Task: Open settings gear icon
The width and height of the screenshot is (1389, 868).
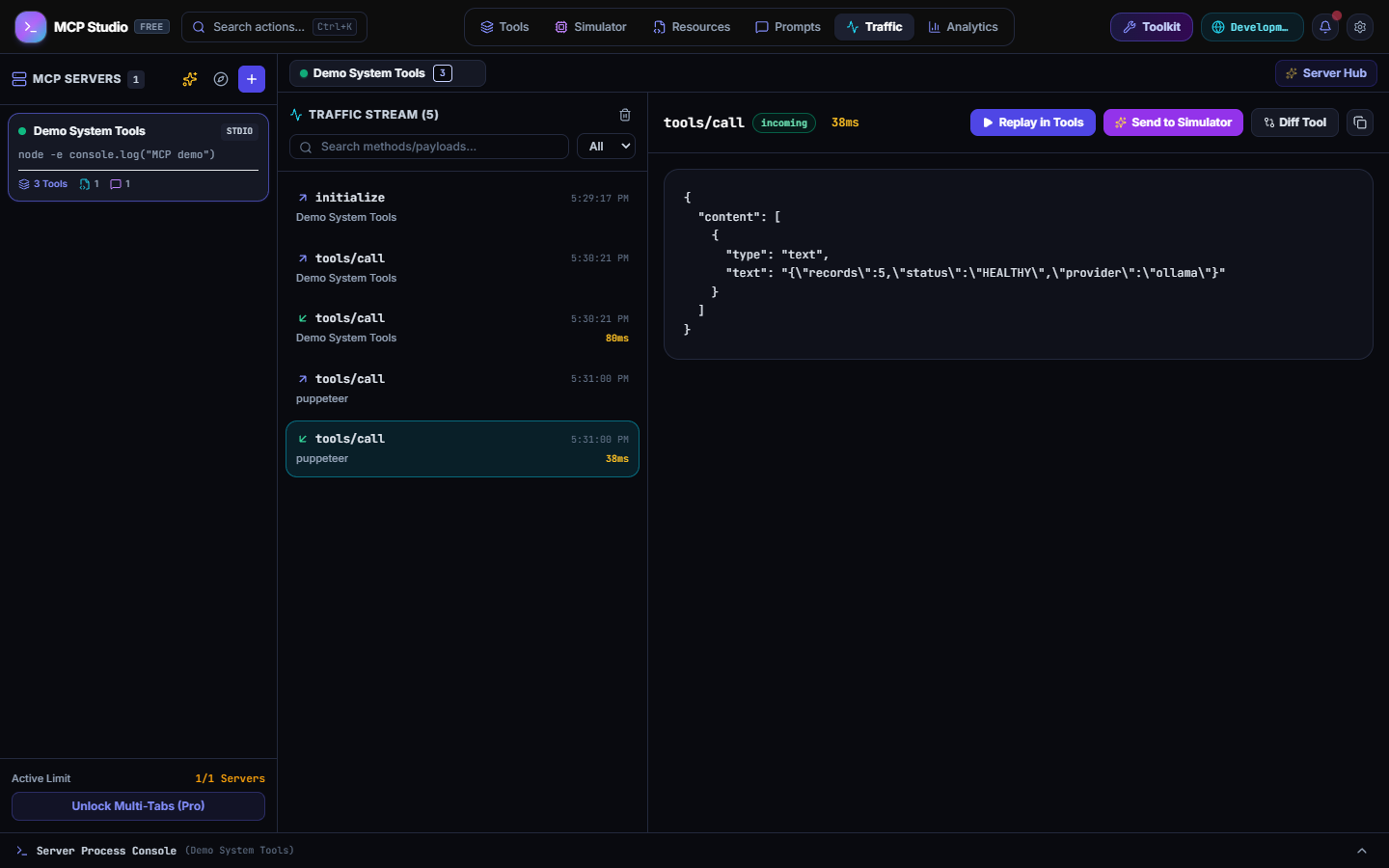Action: point(1360,27)
